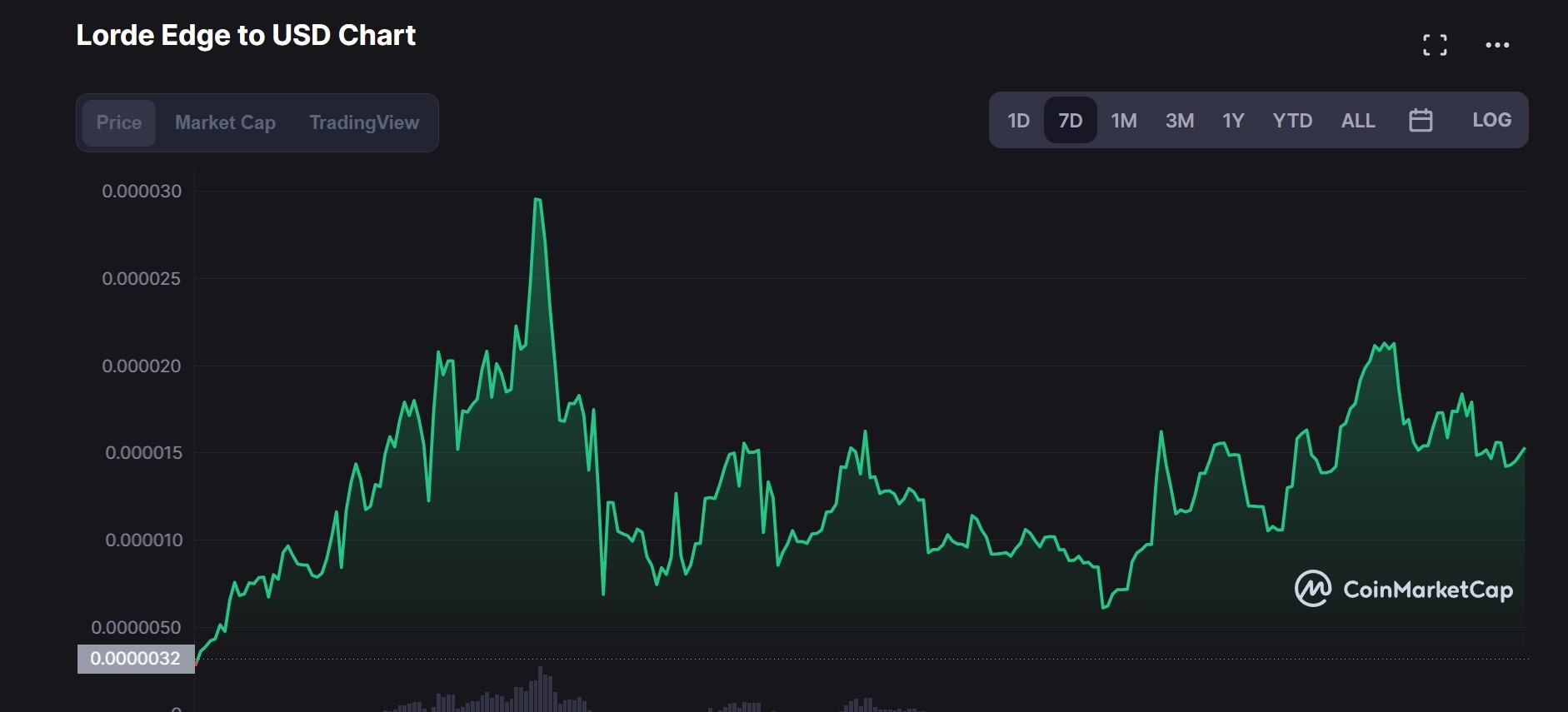Viewport: 1568px width, 712px height.
Task: Select the 1D time range
Action: pyautogui.click(x=1018, y=121)
